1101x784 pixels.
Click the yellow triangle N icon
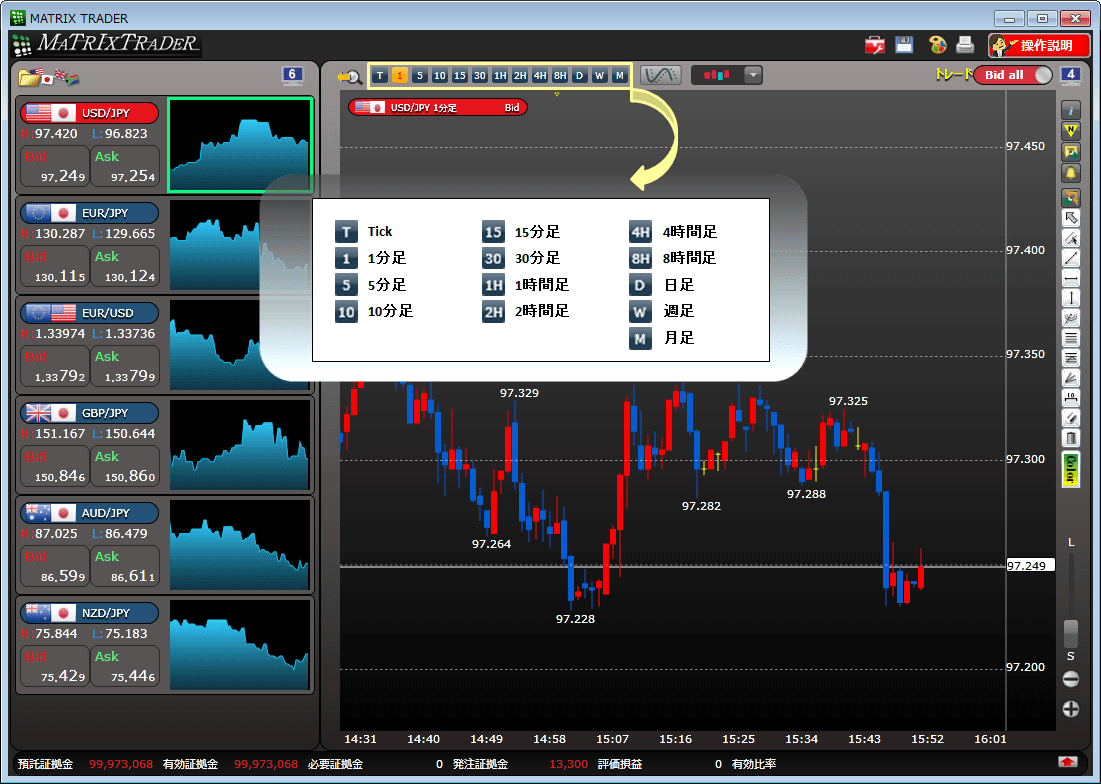coord(1071,131)
